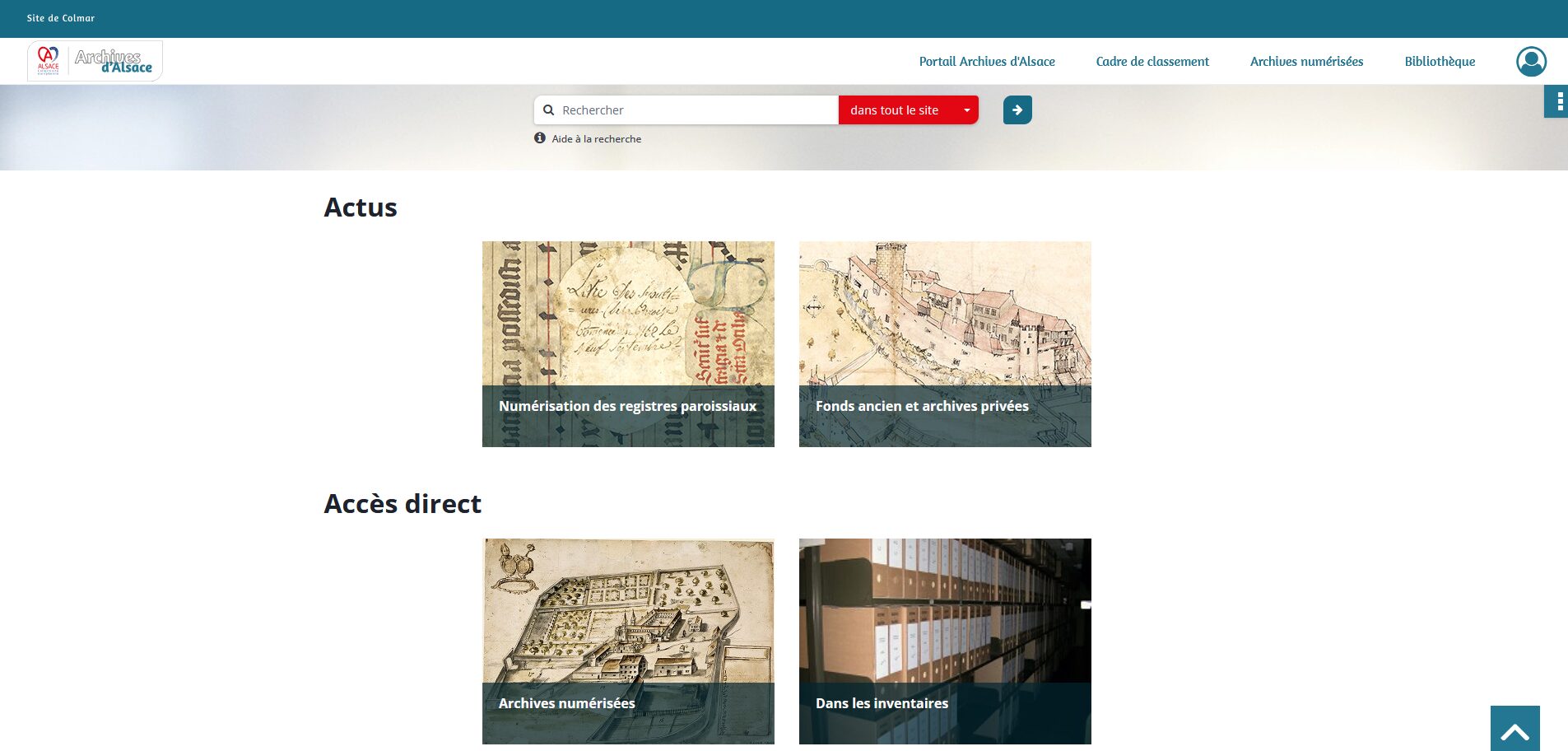Open the three-dot side panel menu
Screen dimensions: 1568x751
click(1559, 101)
